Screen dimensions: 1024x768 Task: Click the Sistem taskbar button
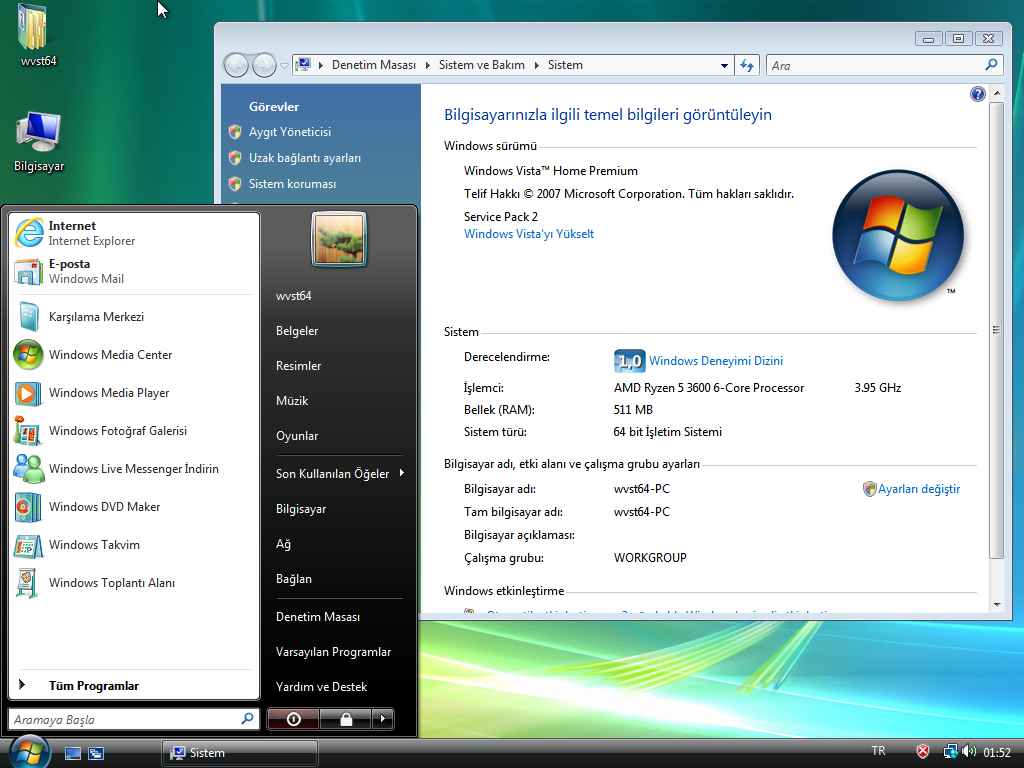pos(239,753)
